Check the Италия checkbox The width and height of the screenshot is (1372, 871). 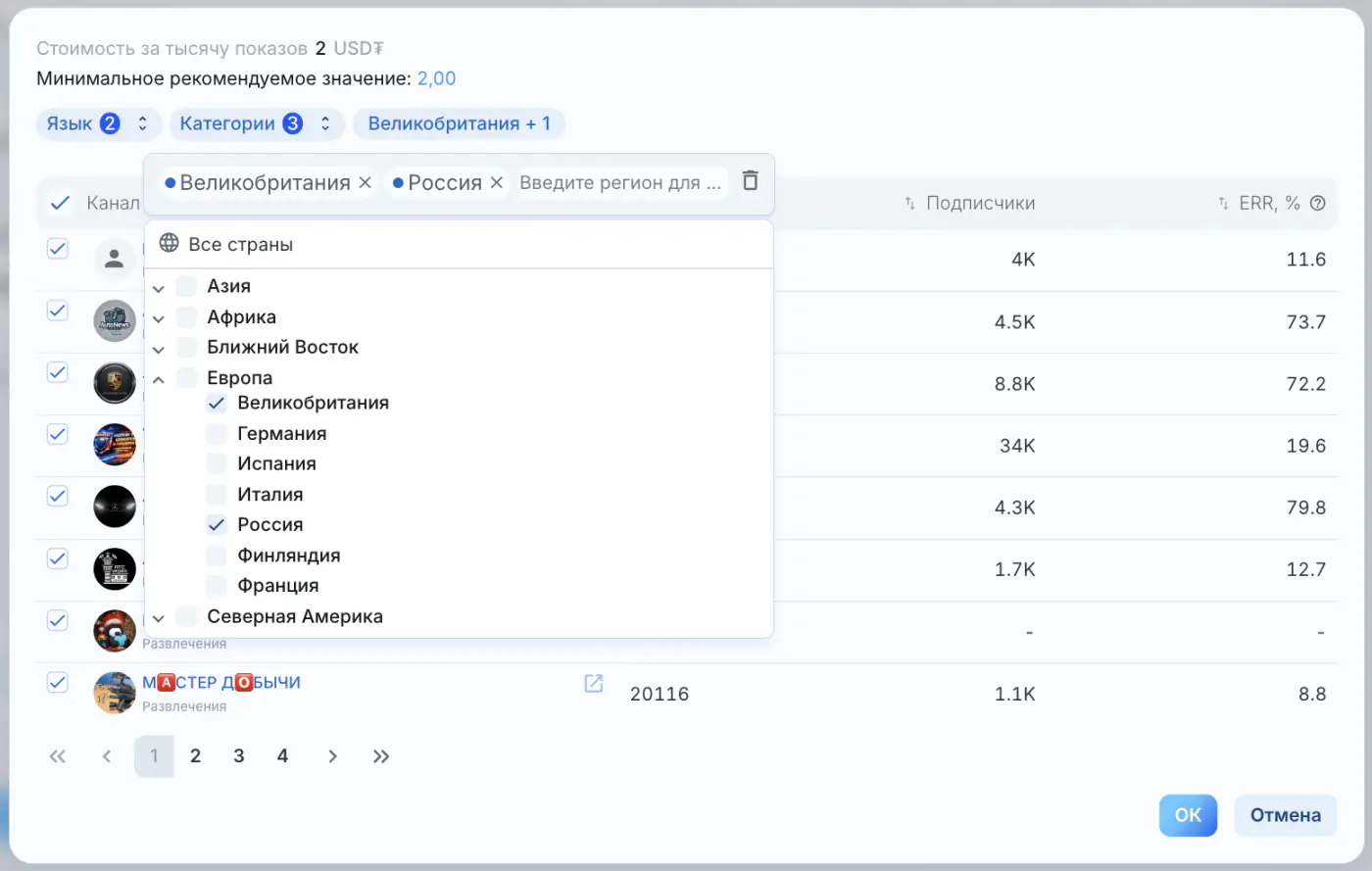click(217, 495)
